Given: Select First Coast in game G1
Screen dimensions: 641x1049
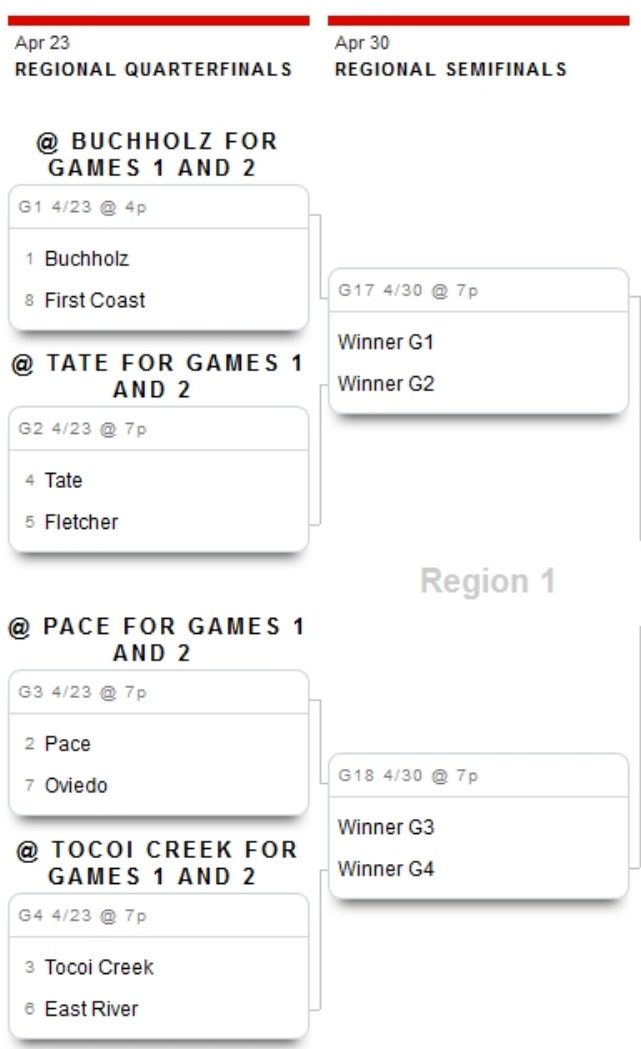Looking at the screenshot, I should (x=95, y=300).
